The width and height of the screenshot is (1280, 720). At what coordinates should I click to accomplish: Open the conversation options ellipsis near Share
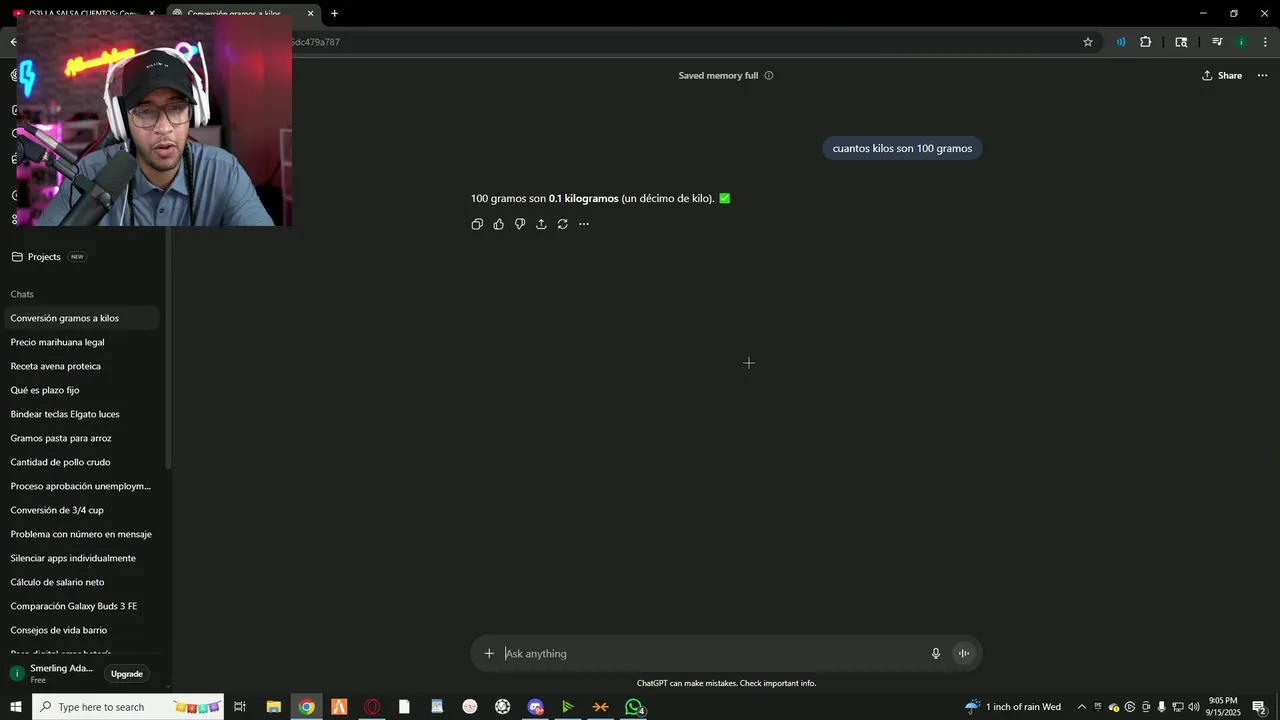click(x=1262, y=75)
